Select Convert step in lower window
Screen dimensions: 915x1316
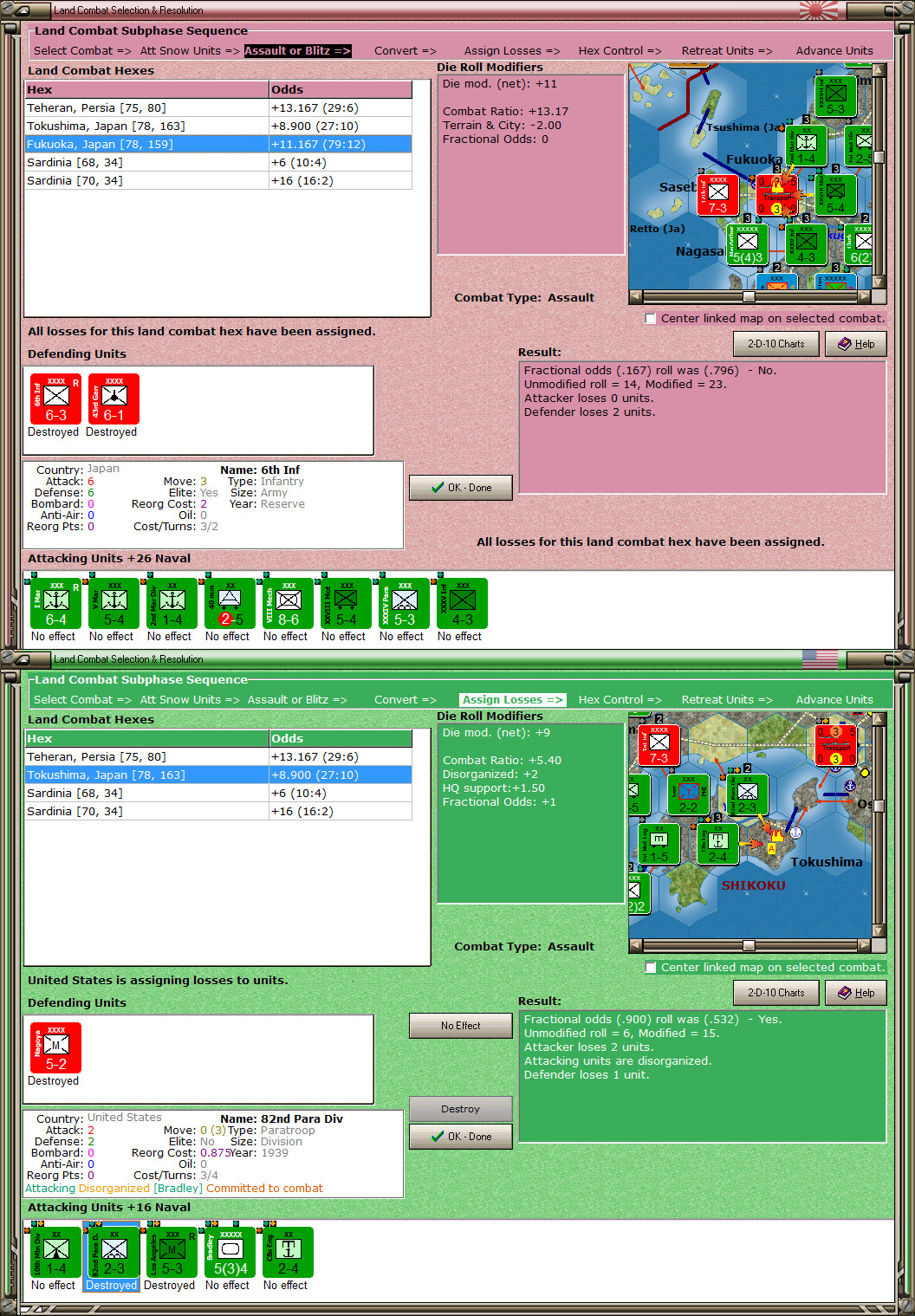pyautogui.click(x=405, y=700)
